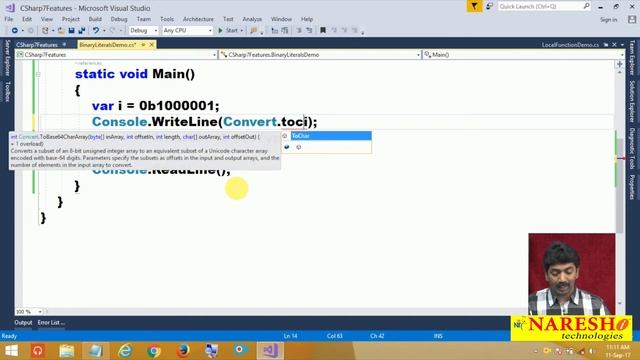Open the Edit menu
The width and height of the screenshot is (640, 360).
coord(27,19)
